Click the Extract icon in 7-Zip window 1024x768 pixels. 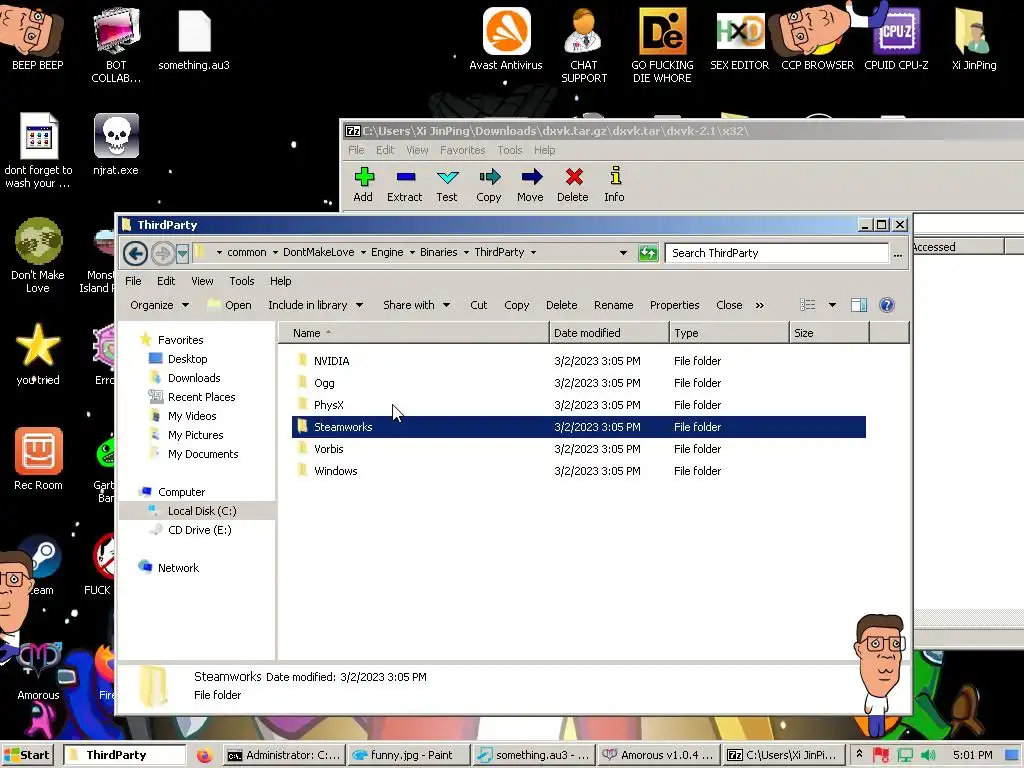pos(405,177)
